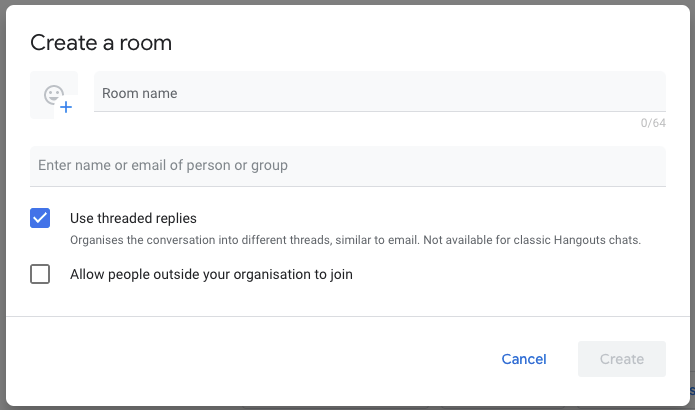The width and height of the screenshot is (695, 410).
Task: Click the 'Use threaded replies' label
Action: click(133, 218)
